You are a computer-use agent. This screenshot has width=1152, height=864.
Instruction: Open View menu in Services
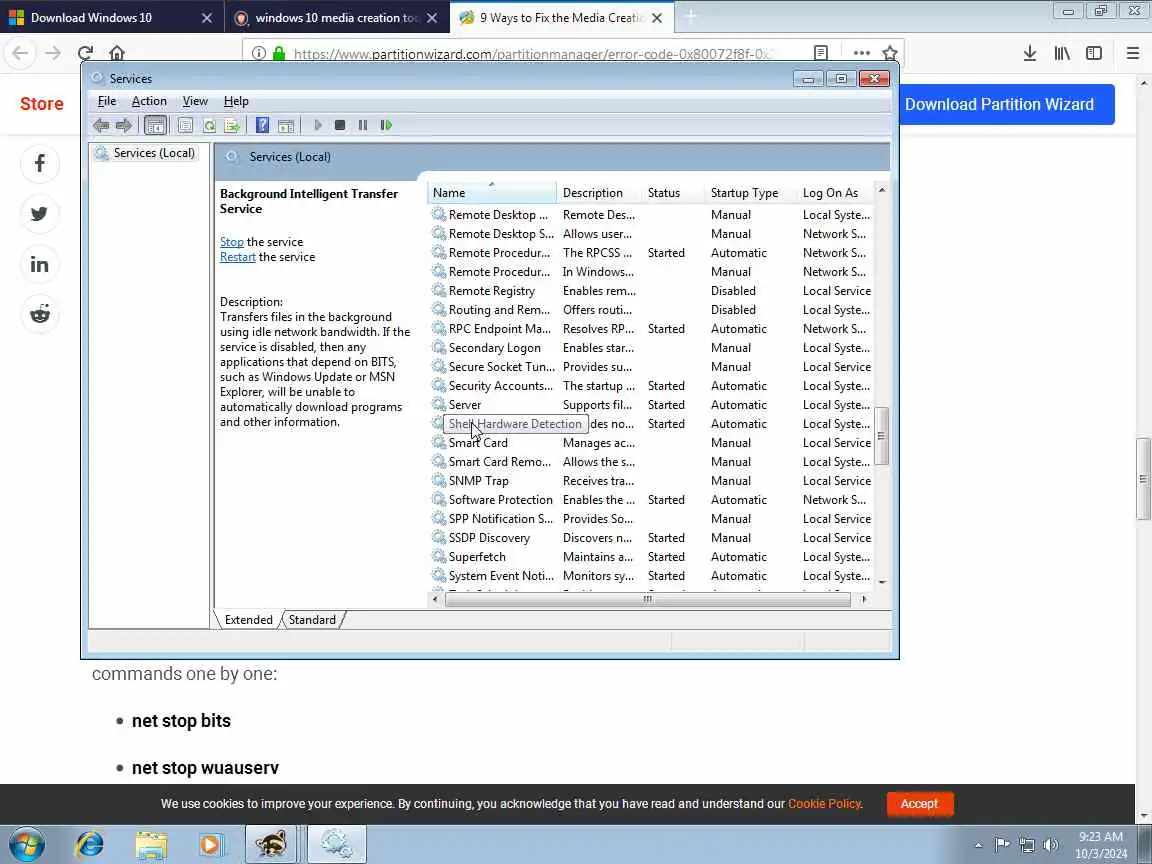[x=195, y=101]
